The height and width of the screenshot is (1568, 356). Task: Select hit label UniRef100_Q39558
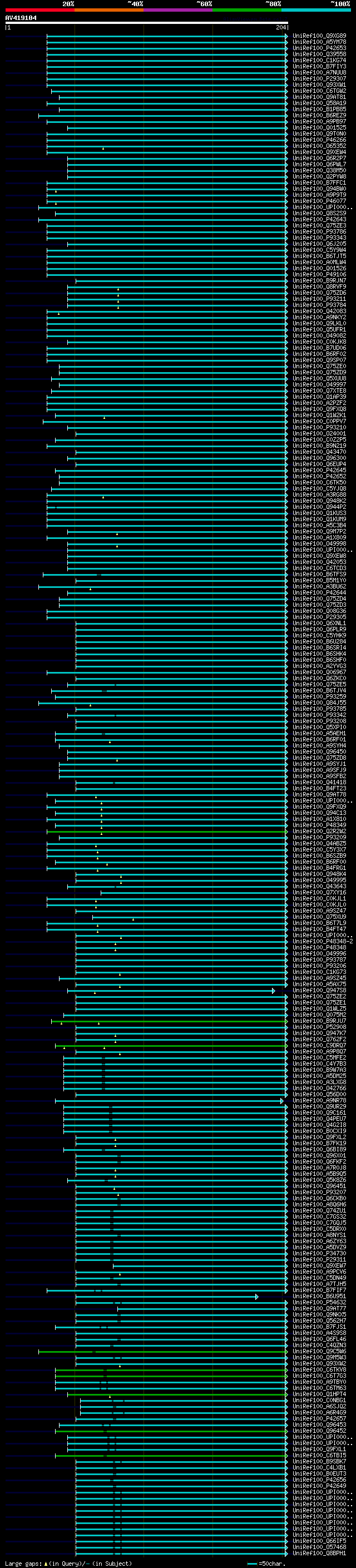(319, 54)
